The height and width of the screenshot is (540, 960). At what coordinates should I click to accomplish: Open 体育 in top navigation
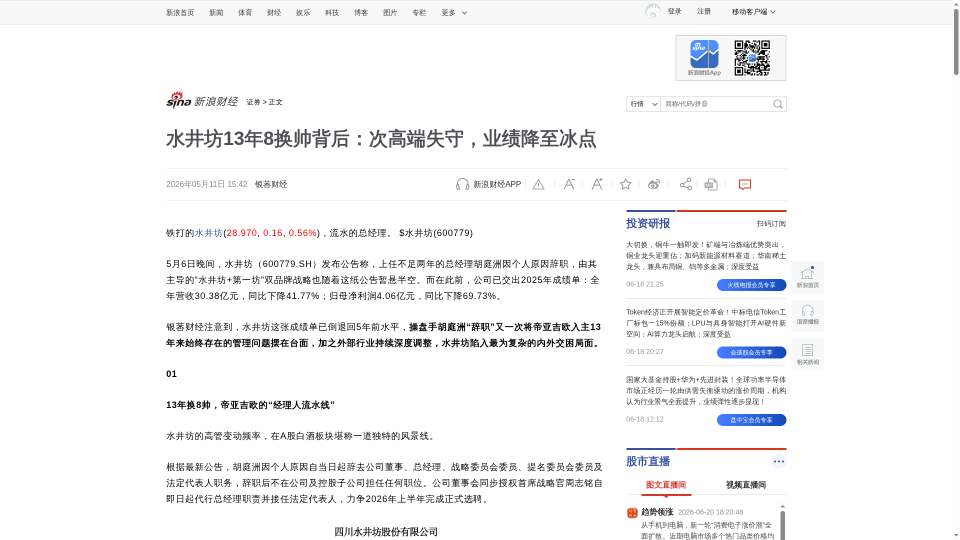[x=245, y=13]
